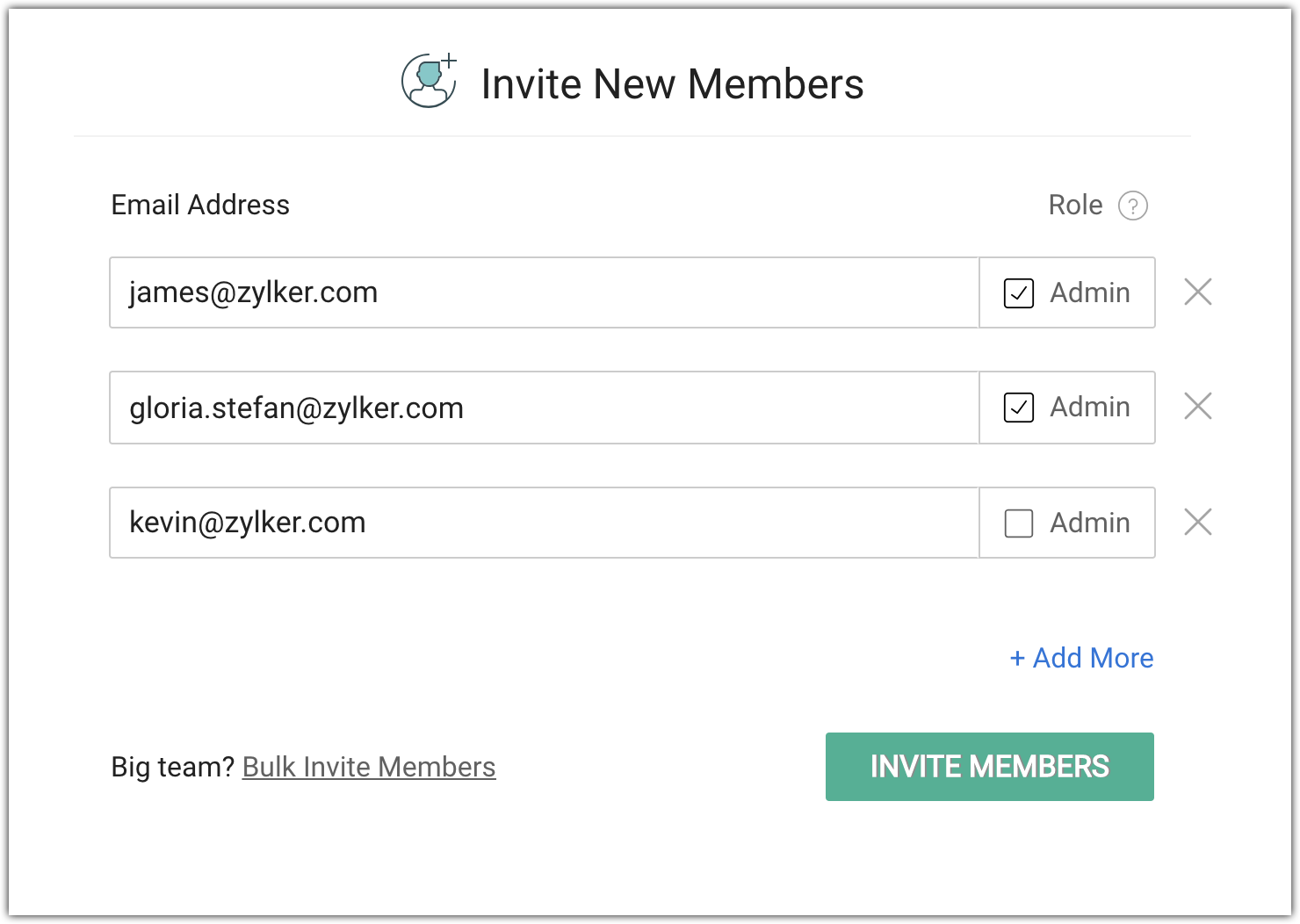Focus the gloria.stefan@zylker.com email field
1300x924 pixels.
544,408
